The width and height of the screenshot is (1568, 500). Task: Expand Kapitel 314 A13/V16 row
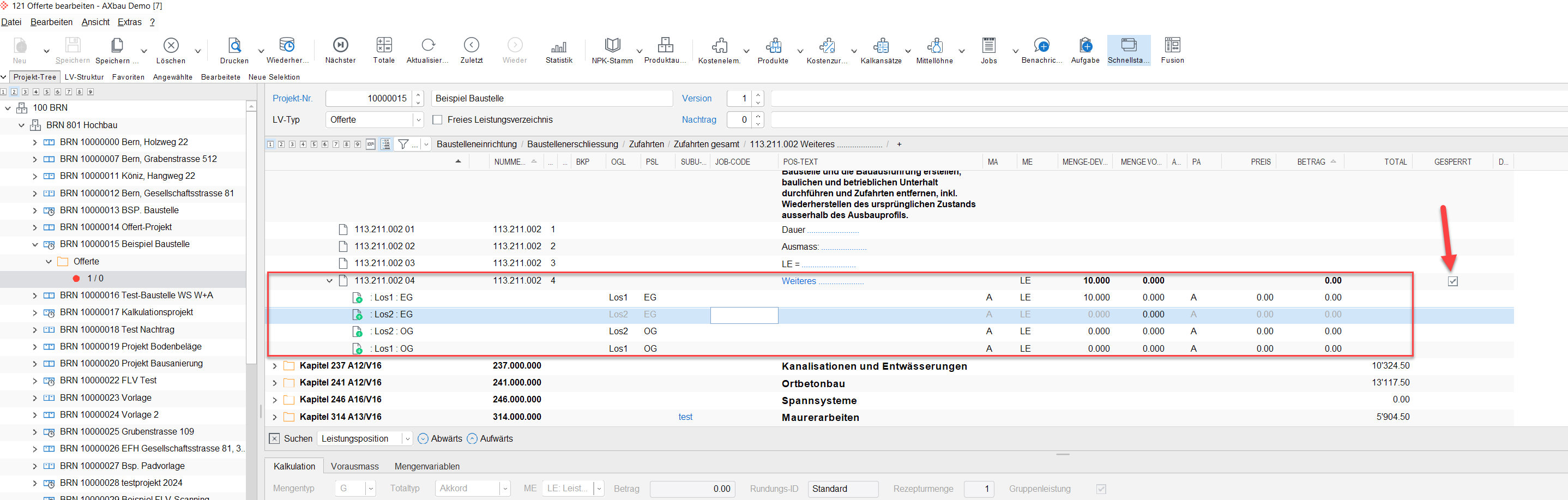[x=275, y=417]
